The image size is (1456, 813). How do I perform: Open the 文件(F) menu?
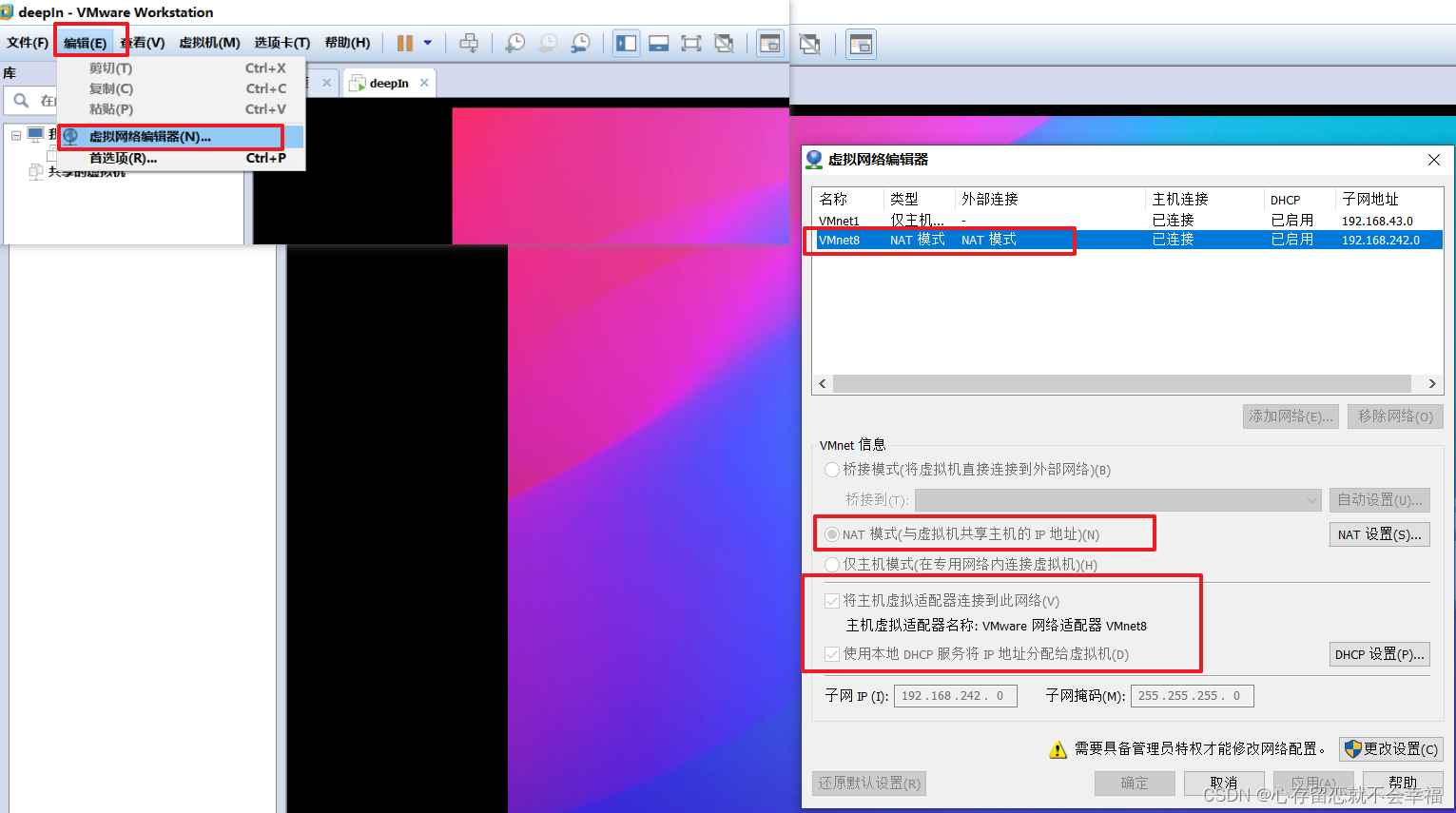pos(28,43)
